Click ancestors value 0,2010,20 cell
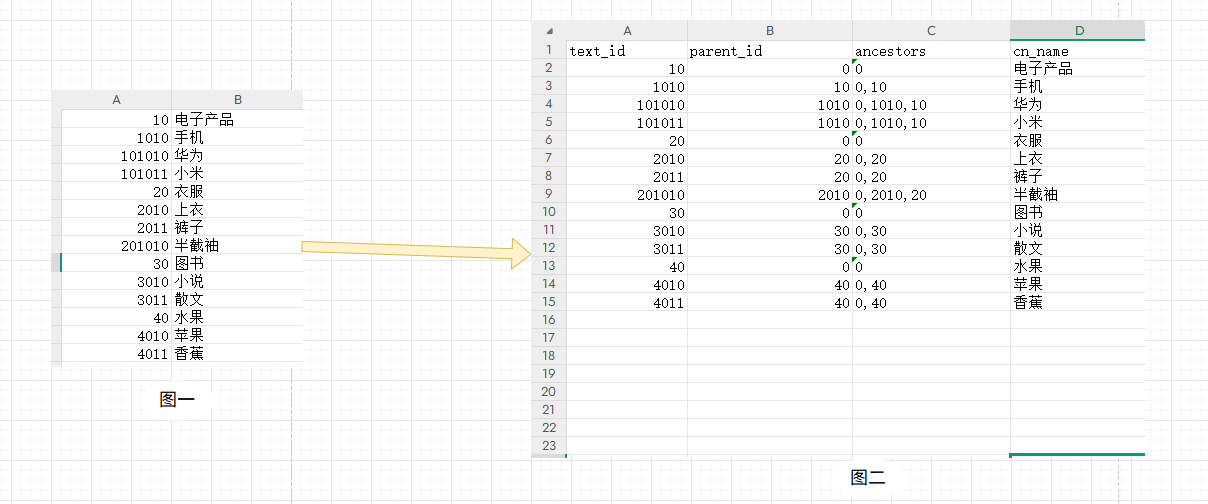The image size is (1208, 504). (931, 194)
